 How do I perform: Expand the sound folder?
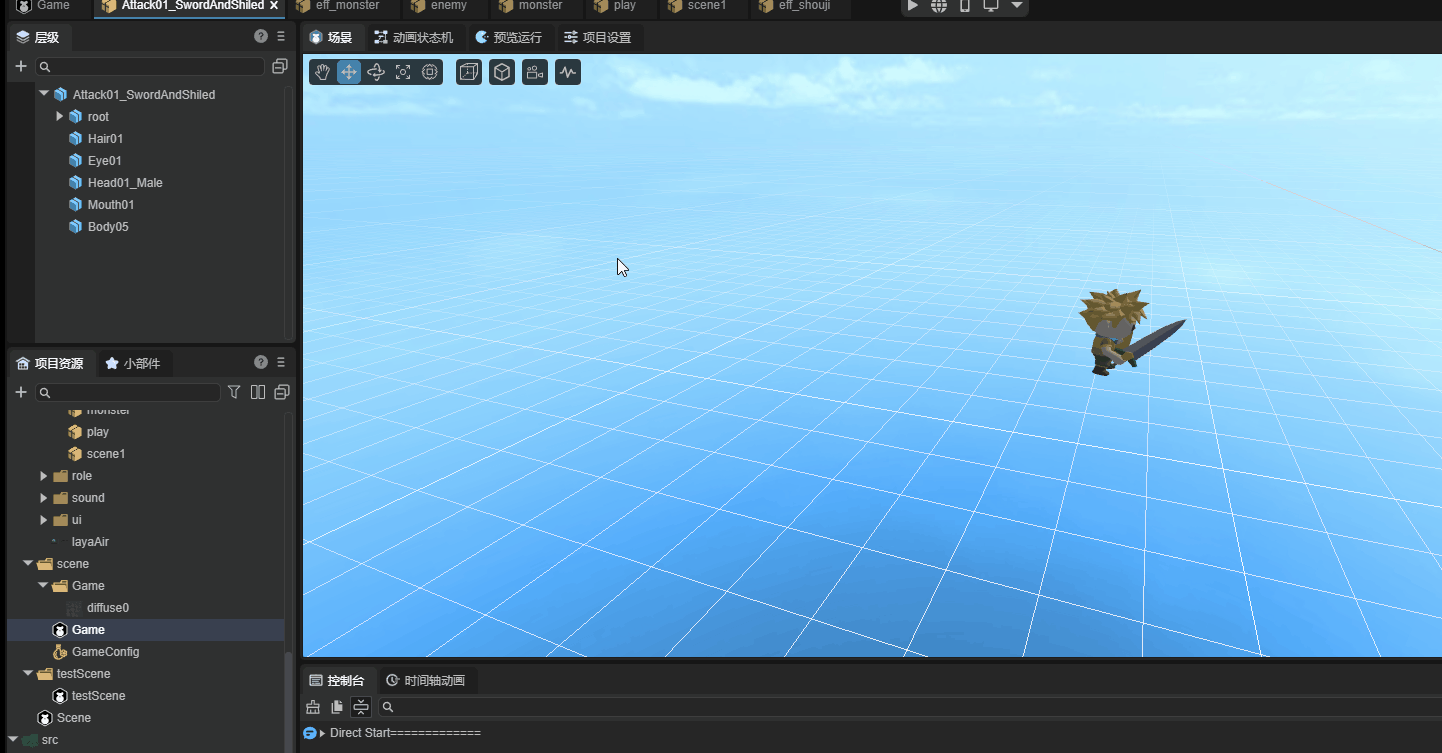44,498
